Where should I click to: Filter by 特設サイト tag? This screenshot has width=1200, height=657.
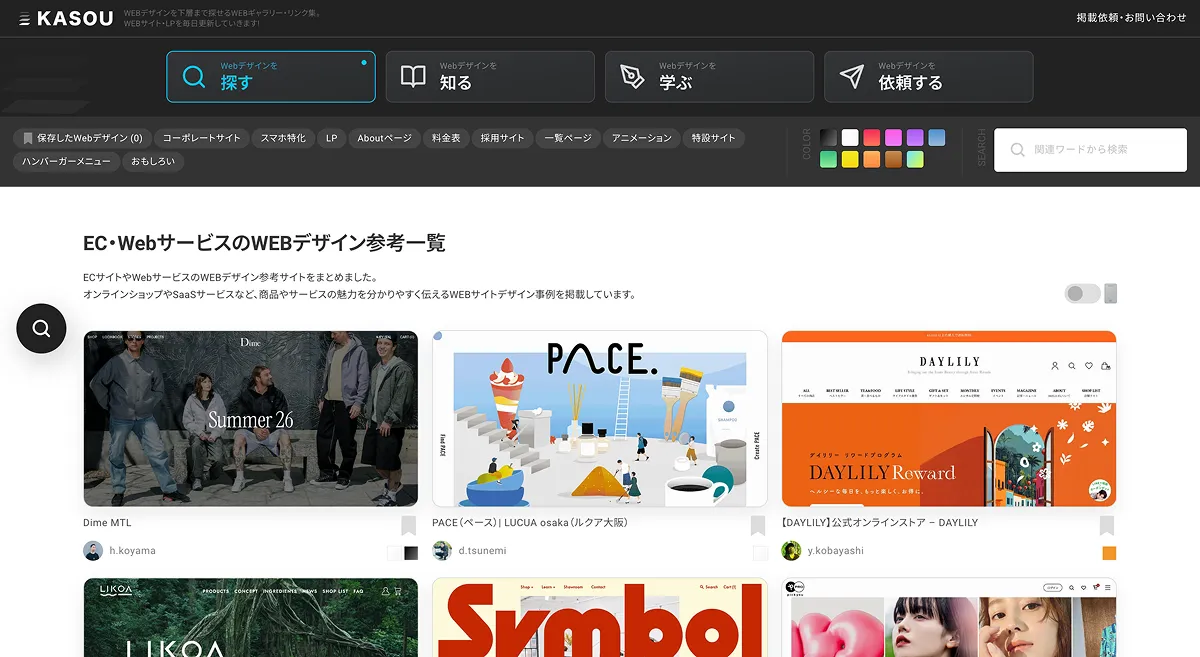point(714,138)
